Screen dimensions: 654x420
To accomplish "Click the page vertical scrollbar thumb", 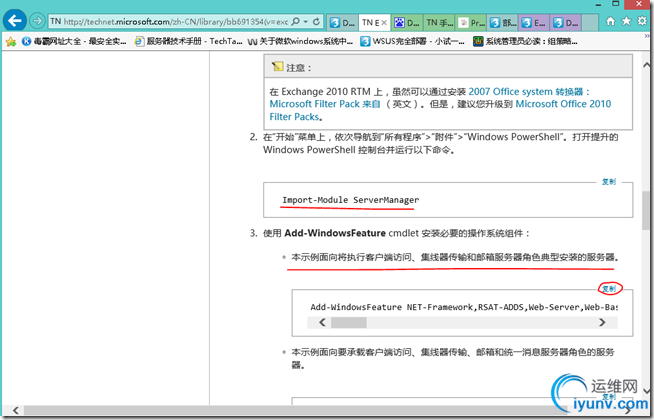I will pos(646,213).
